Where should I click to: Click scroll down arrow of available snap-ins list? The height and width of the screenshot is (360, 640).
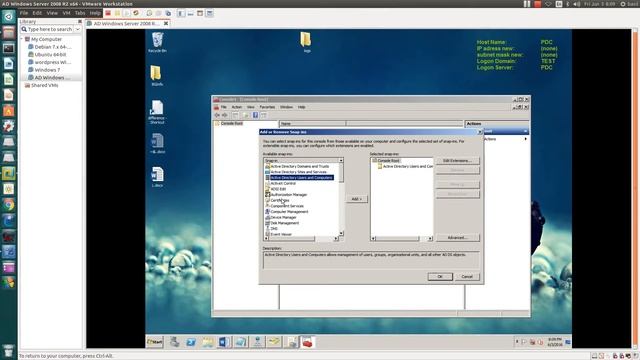pyautogui.click(x=341, y=233)
